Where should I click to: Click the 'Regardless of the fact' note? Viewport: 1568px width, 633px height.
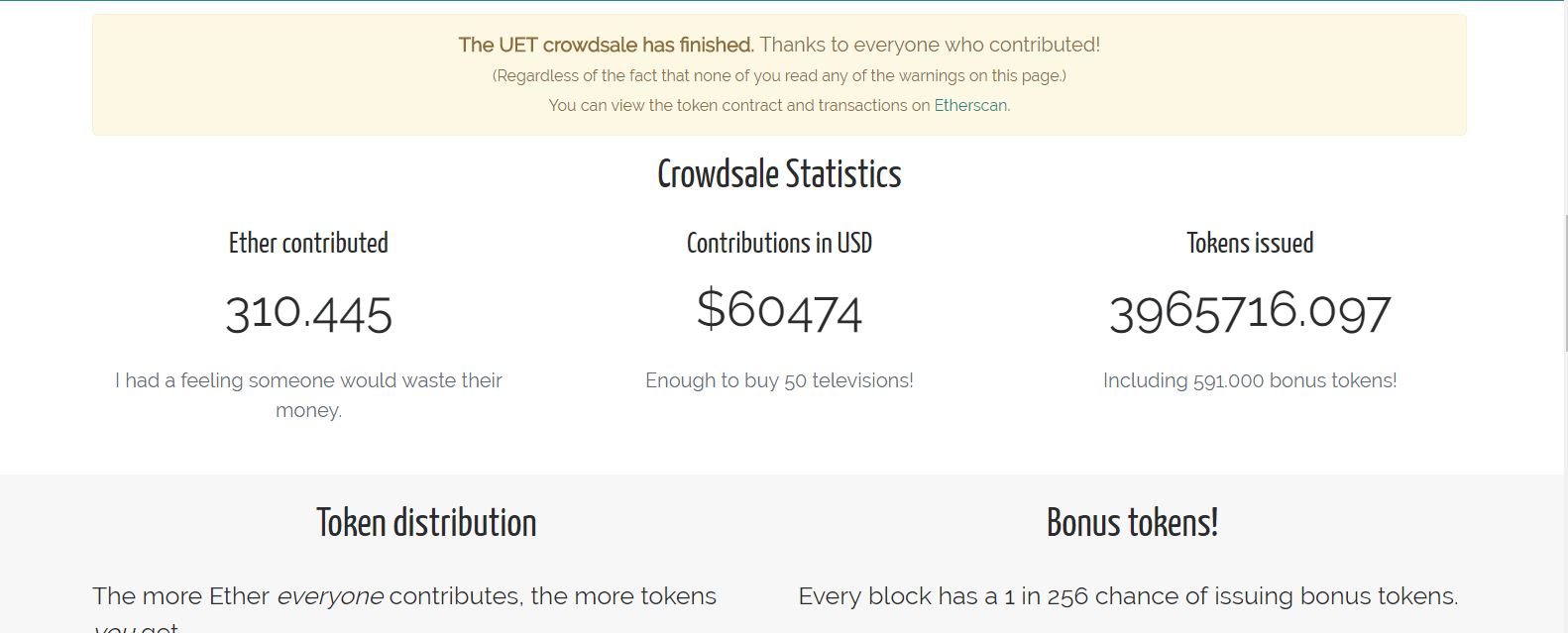[x=779, y=75]
